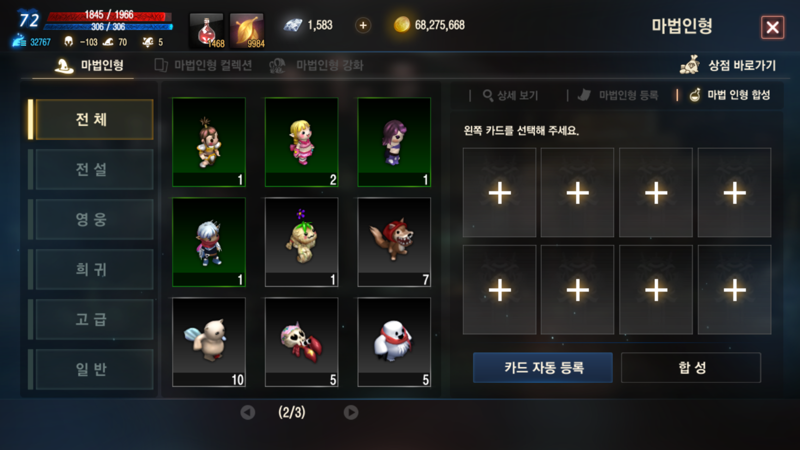Tap the plus icon to add diamonds

[363, 25]
